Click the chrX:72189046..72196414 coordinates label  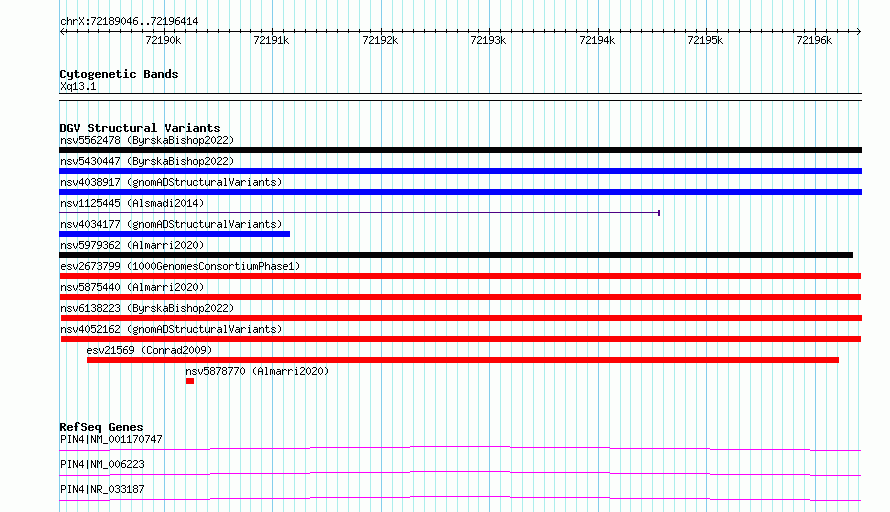[129, 22]
